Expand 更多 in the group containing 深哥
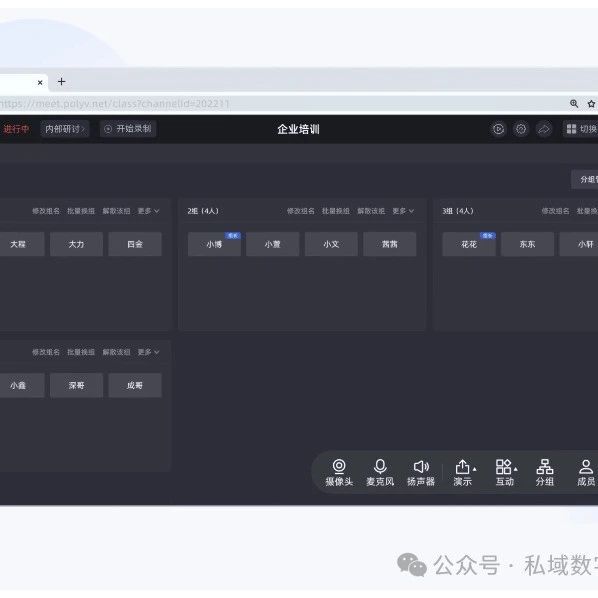The height and width of the screenshot is (598, 598). [148, 352]
